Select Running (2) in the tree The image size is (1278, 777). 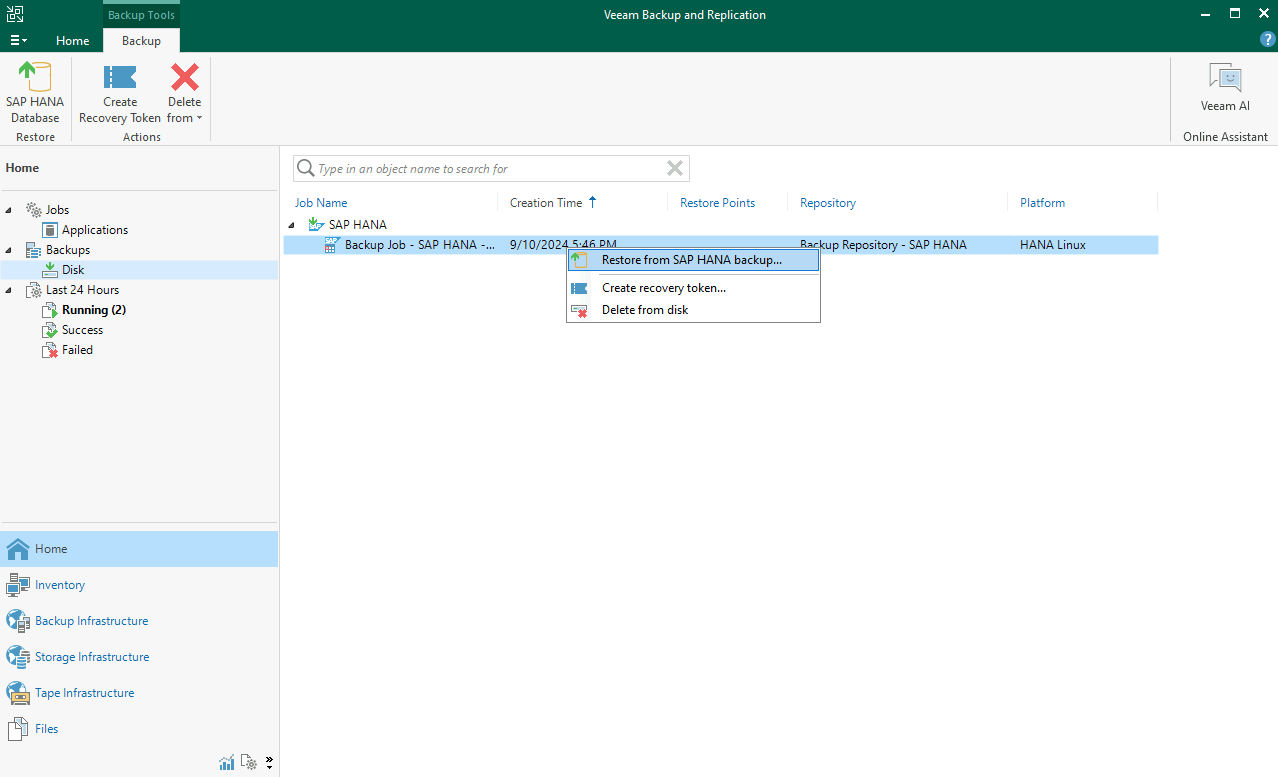pyautogui.click(x=93, y=310)
